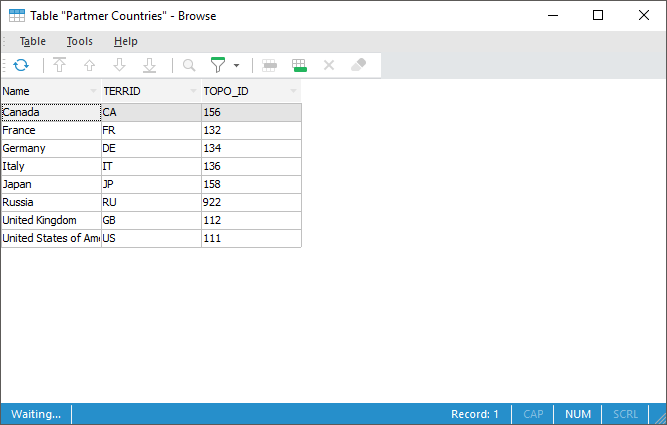Click the green add record grid icon
Image resolution: width=667 pixels, height=425 pixels.
[299, 66]
